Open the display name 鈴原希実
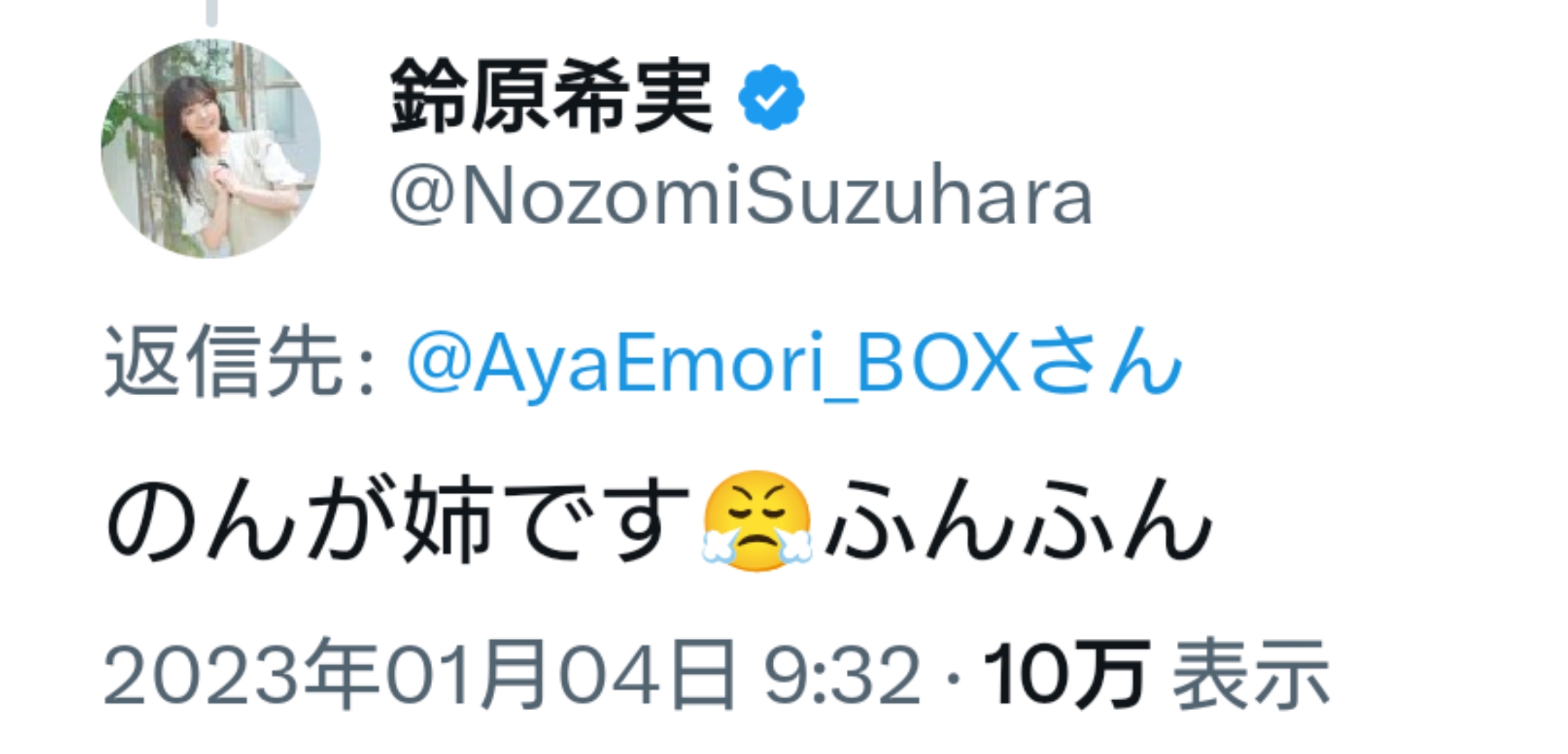This screenshot has width=1568, height=754. click(552, 96)
